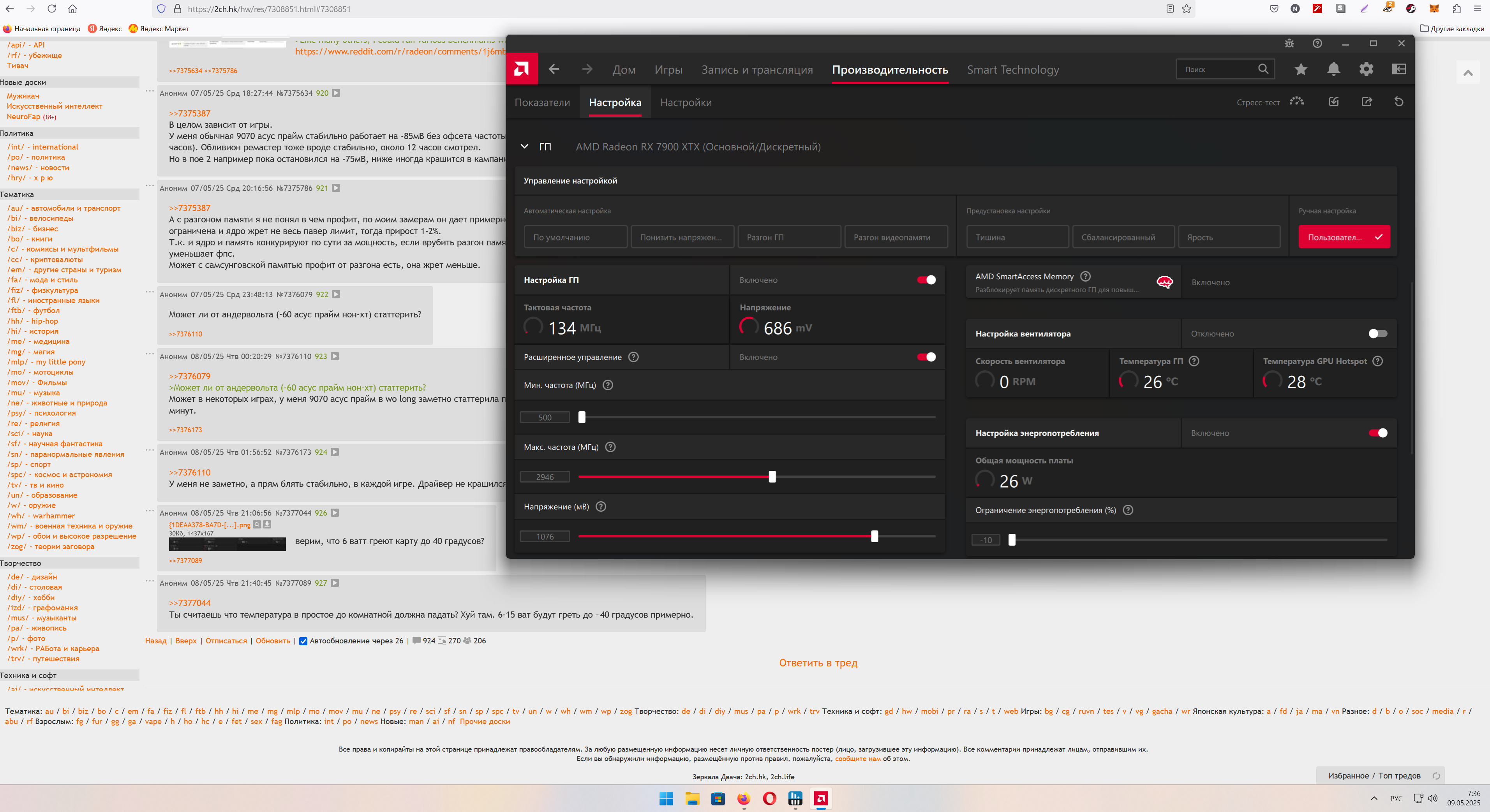Screen dimensions: 1490x812
Task: Go back with AMD software back arrow
Action: pyautogui.click(x=554, y=69)
